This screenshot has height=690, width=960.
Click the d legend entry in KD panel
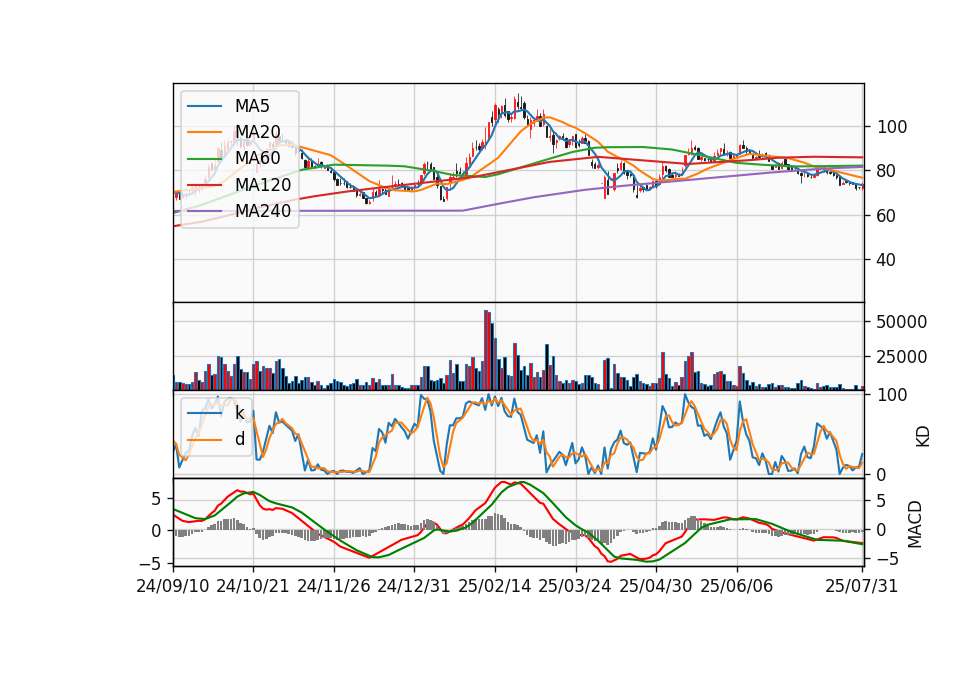tap(216, 439)
